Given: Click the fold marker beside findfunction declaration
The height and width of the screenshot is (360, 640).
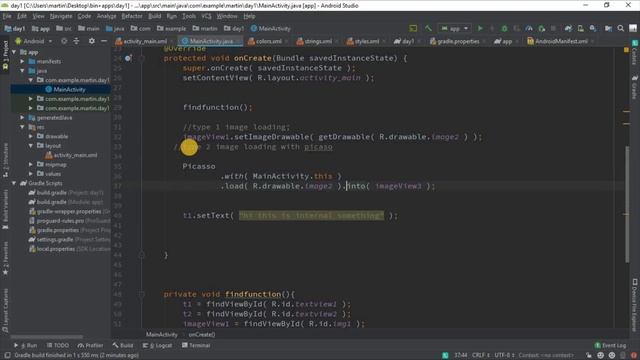Looking at the screenshot, I should 142,294.
